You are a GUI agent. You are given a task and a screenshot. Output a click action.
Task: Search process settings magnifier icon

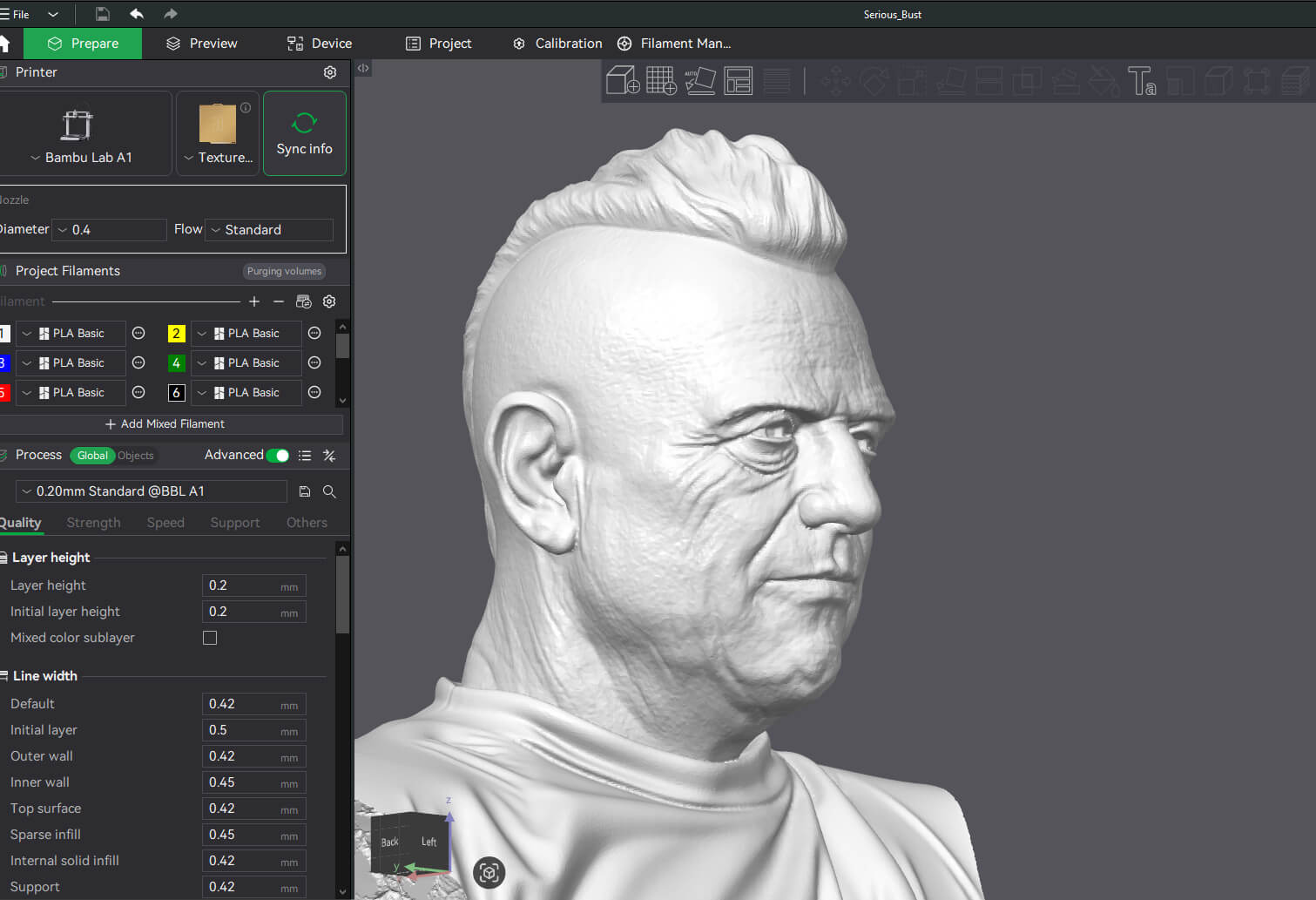click(329, 491)
